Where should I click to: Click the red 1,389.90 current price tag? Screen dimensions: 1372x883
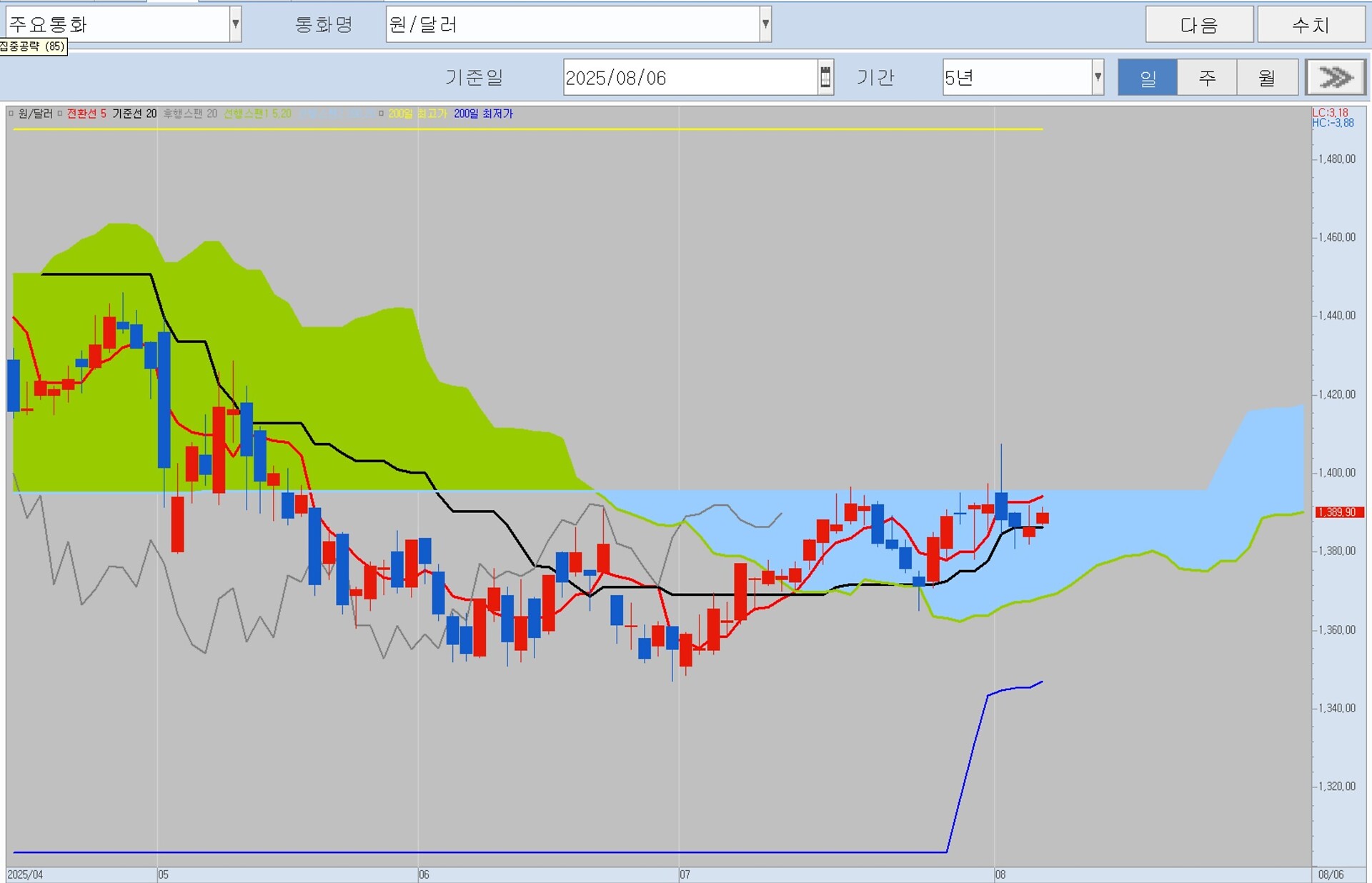[x=1339, y=512]
